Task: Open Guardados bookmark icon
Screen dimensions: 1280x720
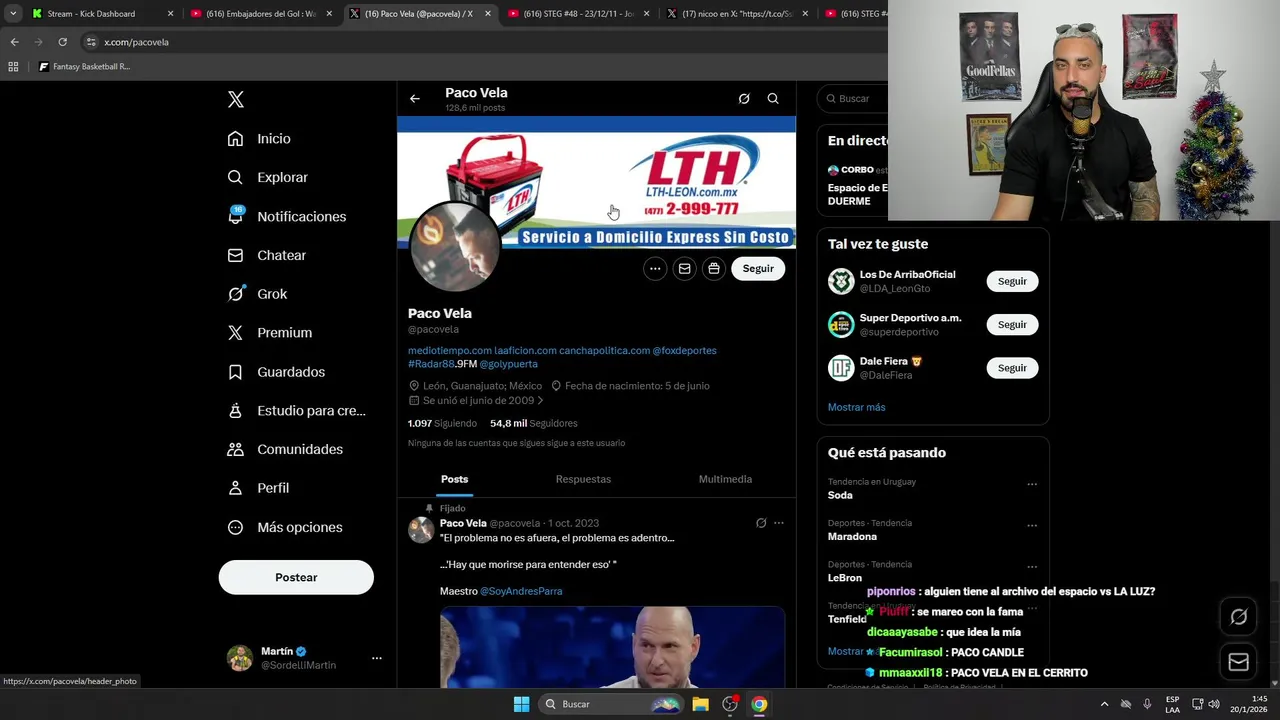Action: pos(235,372)
